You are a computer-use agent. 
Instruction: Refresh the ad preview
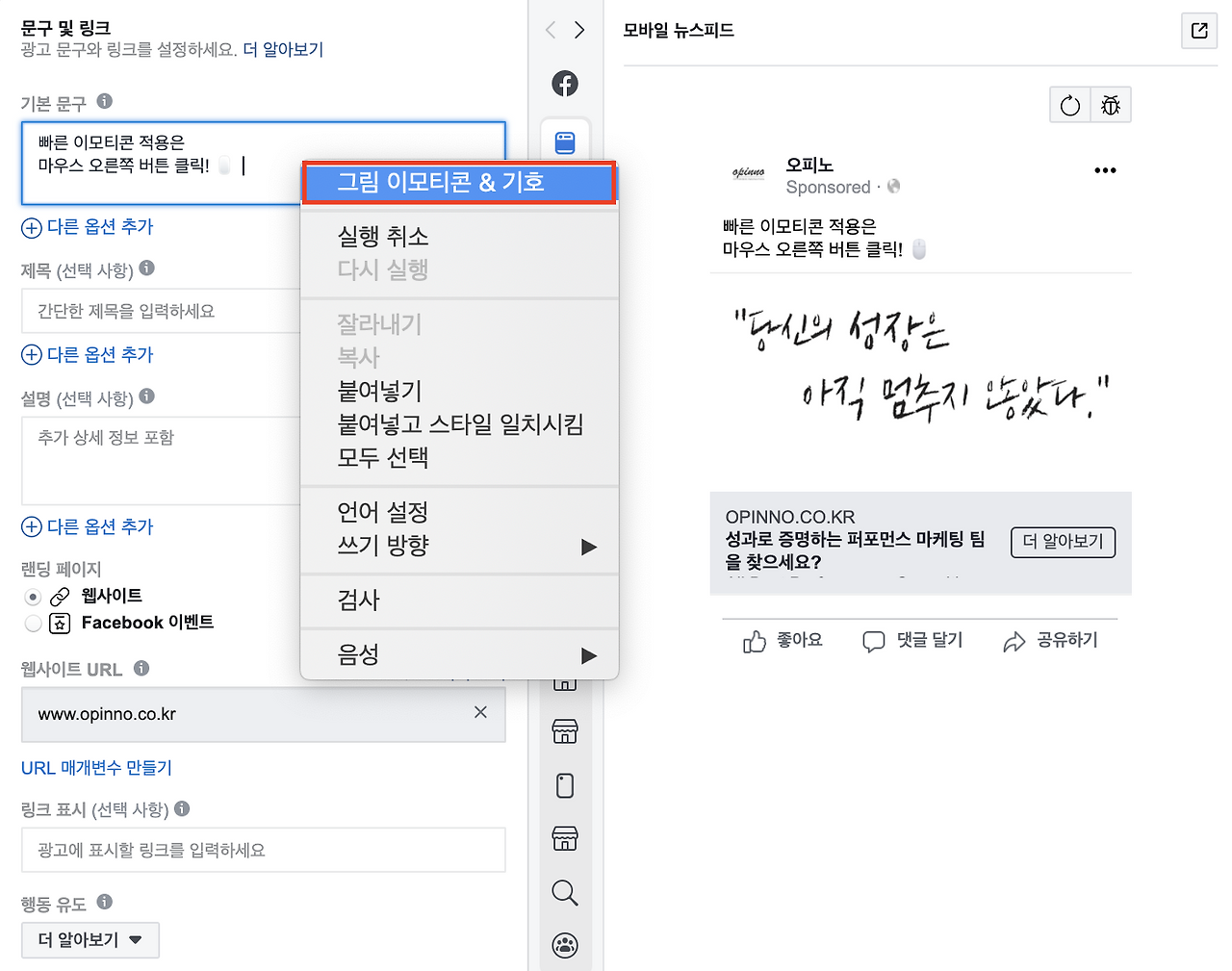coord(1069,104)
